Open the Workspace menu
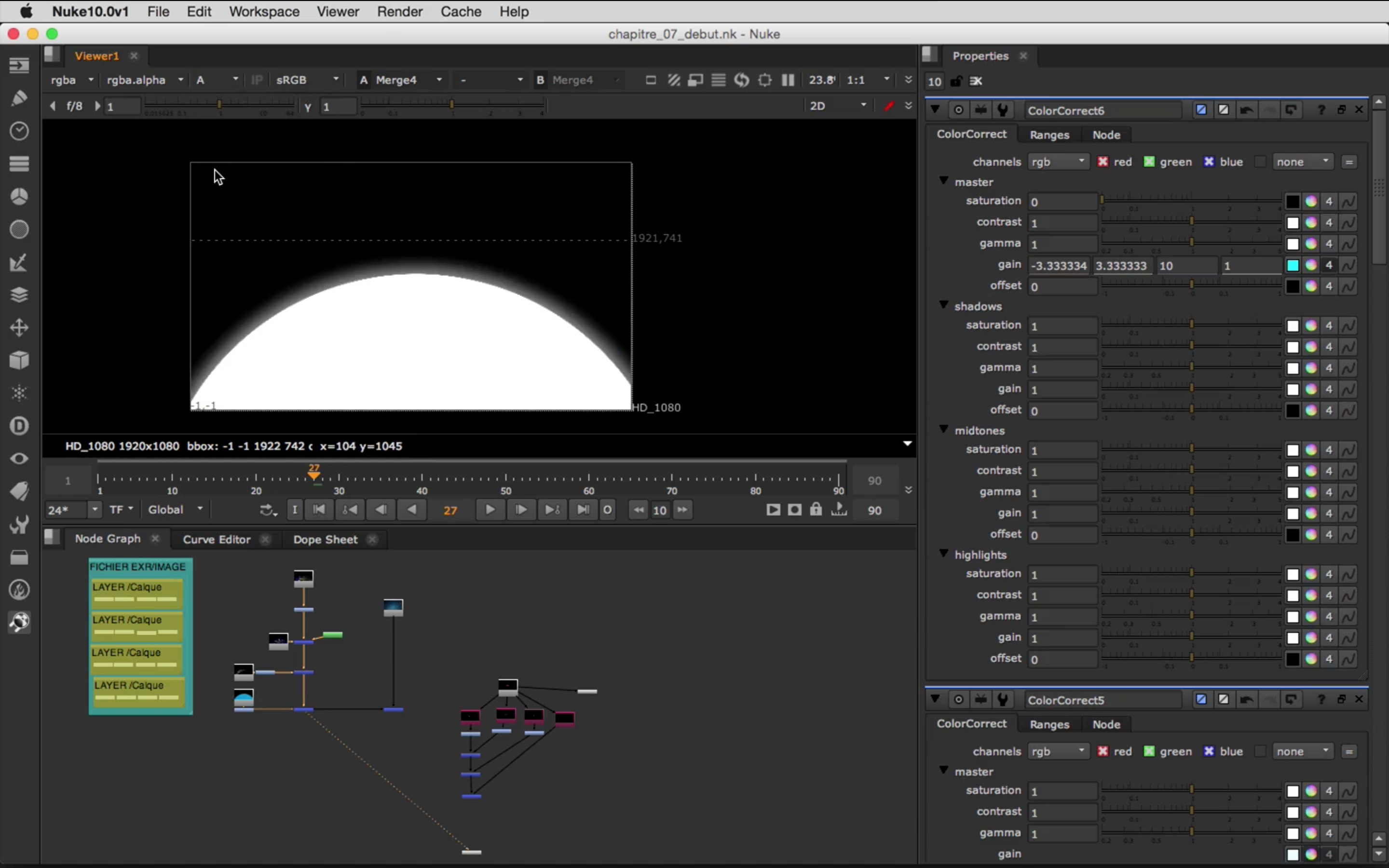Screen dimensions: 1389x868 tap(264, 12)
